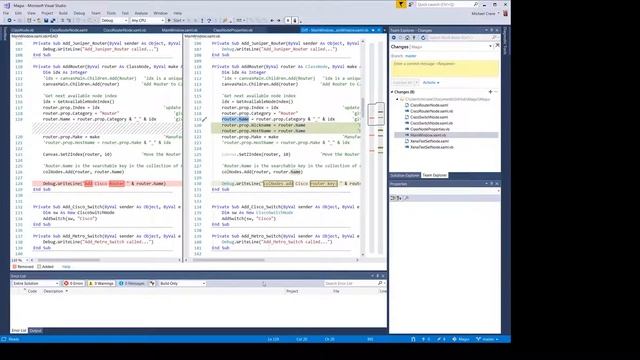Click the Property Pages wrench icon

coord(406,198)
